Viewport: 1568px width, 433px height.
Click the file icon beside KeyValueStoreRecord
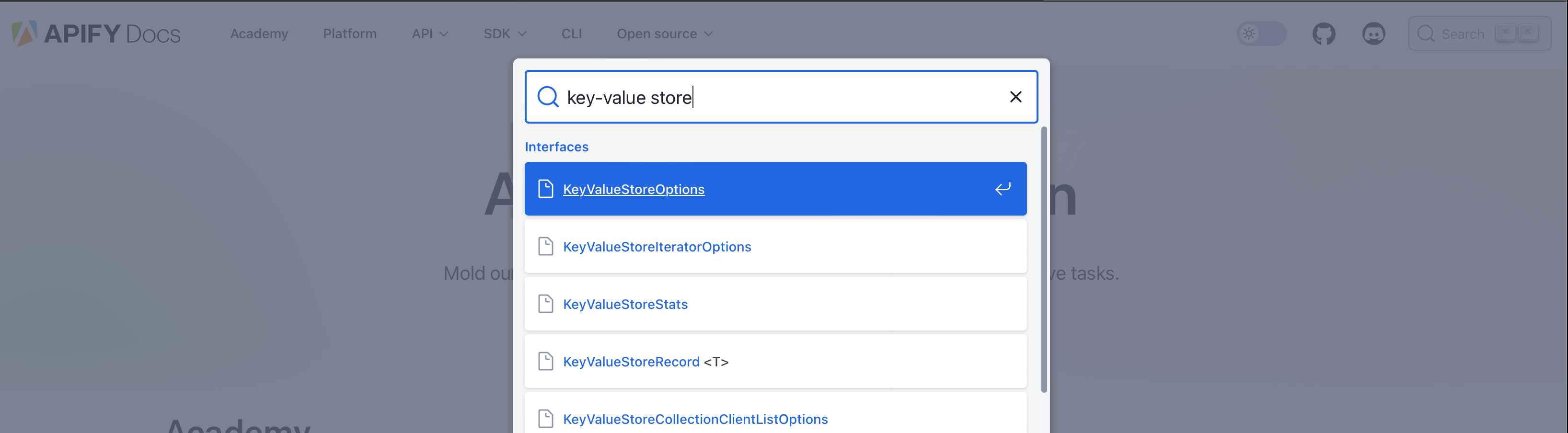[x=545, y=361]
